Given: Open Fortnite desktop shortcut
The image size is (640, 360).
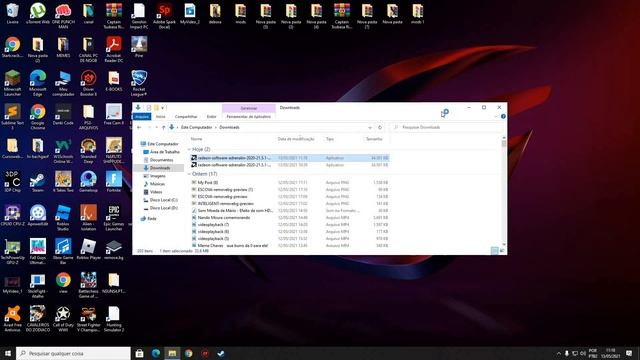Looking at the screenshot, I should coord(113,182).
